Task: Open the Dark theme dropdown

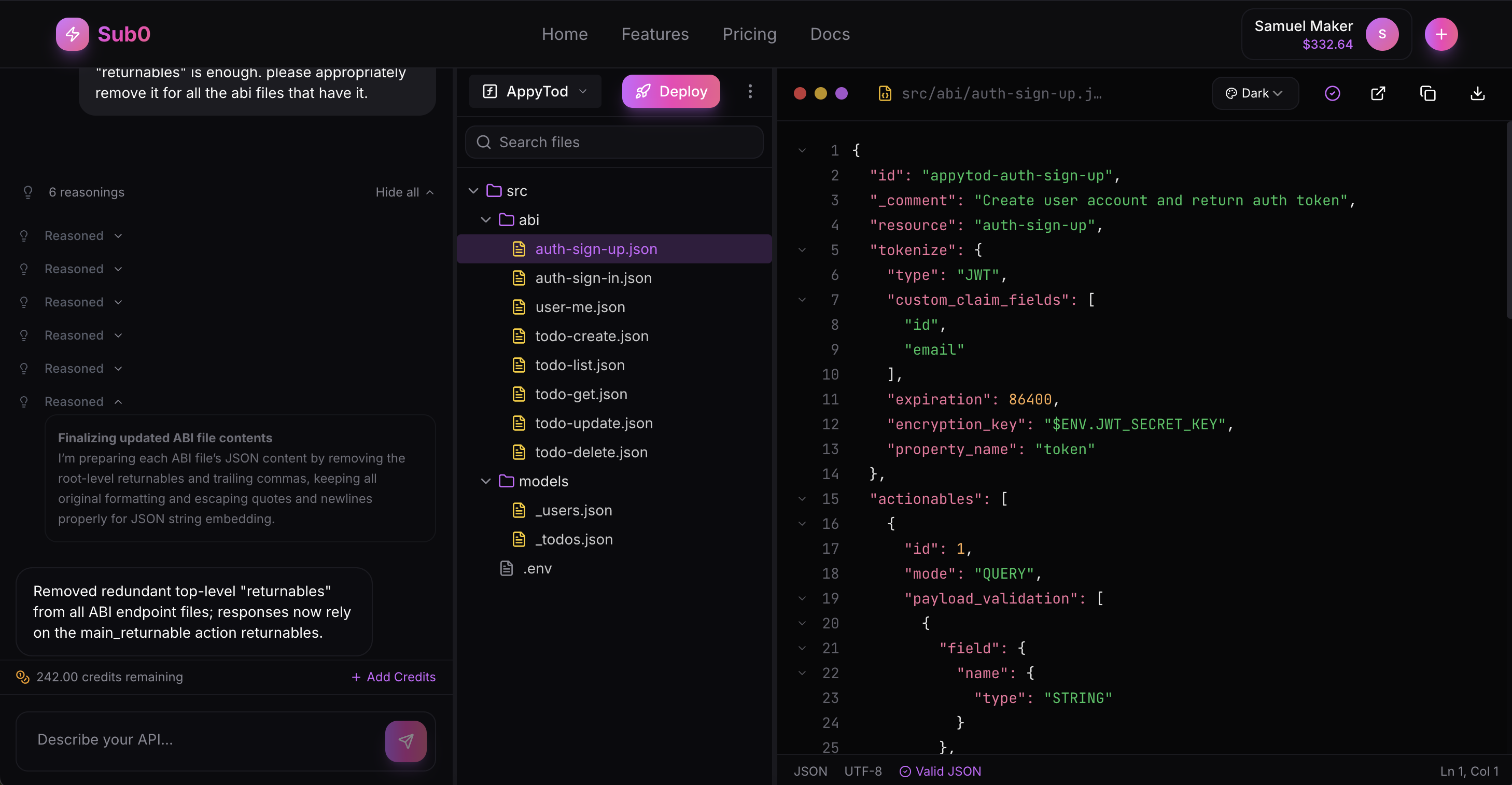Action: point(1254,93)
